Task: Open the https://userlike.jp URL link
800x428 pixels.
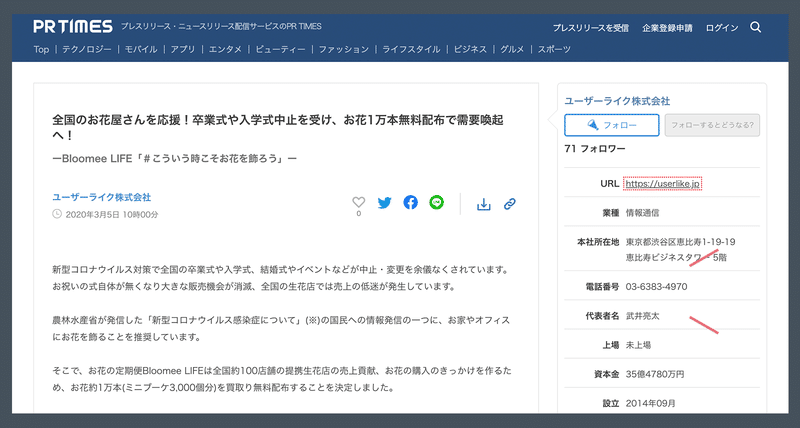Action: pos(662,184)
